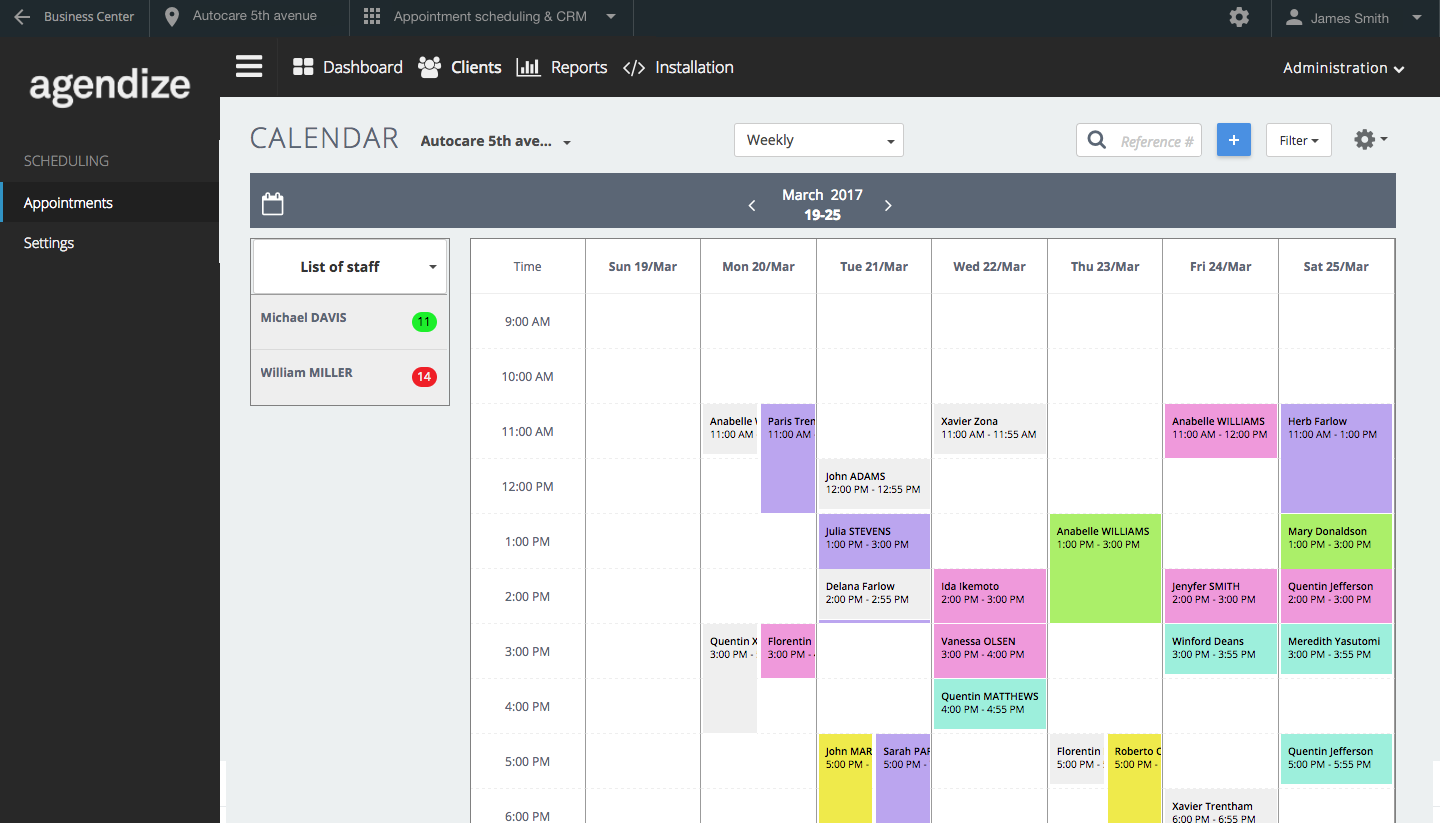
Task: Open the Clients tab
Action: tap(460, 67)
